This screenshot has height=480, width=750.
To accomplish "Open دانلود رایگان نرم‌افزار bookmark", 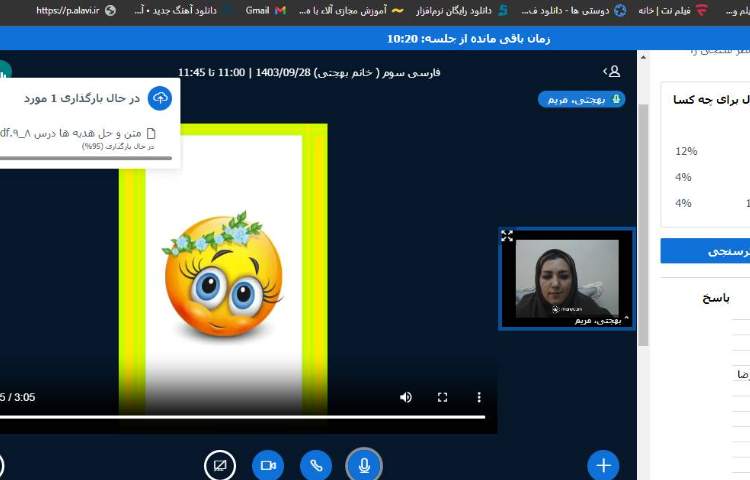I will click(462, 10).
